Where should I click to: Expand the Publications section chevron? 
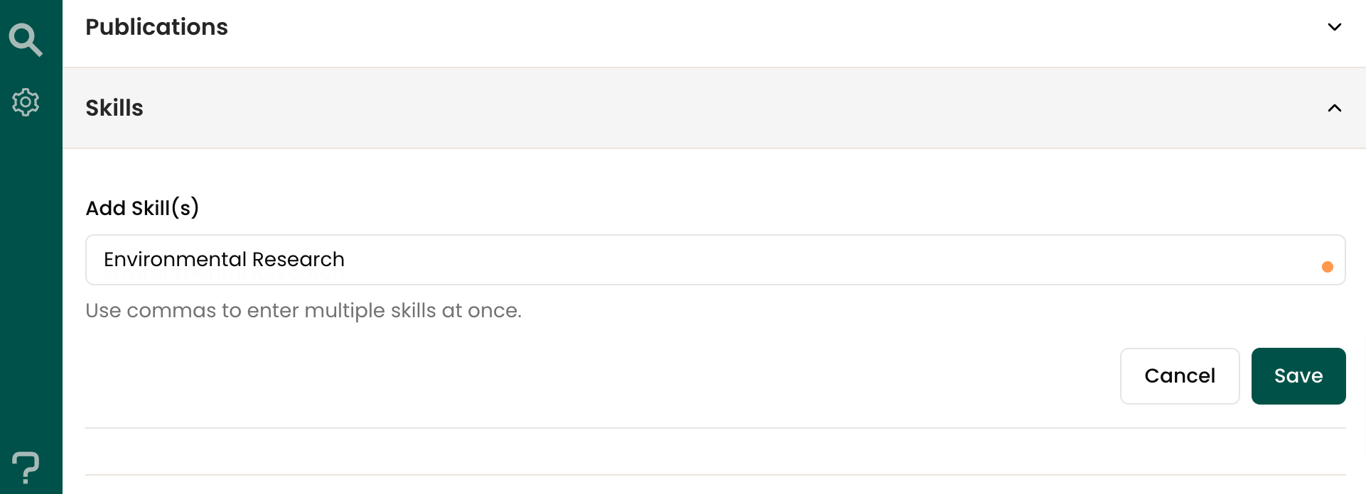pyautogui.click(x=1334, y=27)
